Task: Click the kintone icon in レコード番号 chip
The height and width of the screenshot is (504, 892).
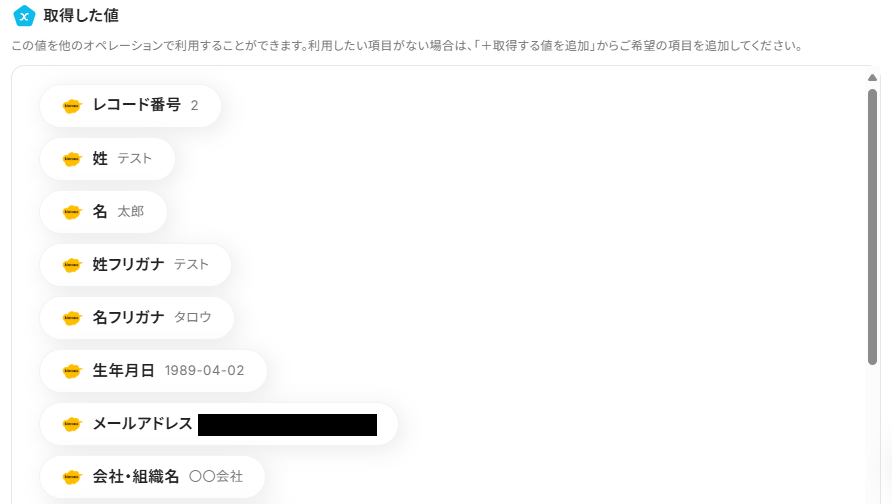Action: point(72,106)
